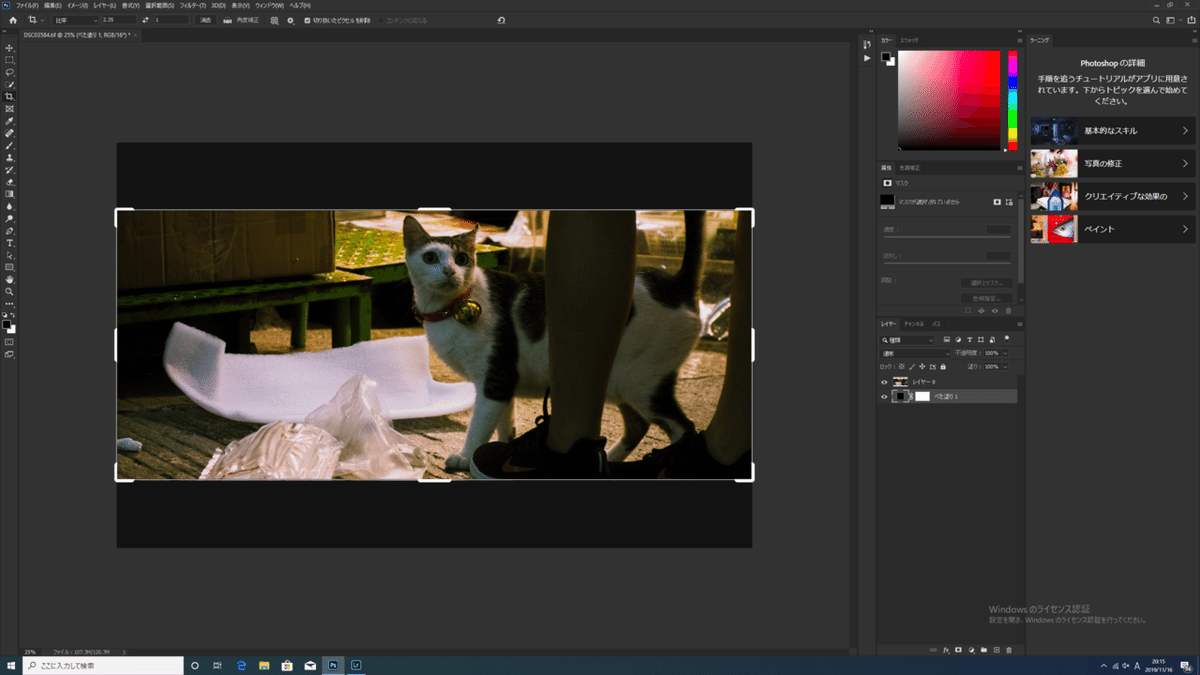1200x675 pixels.
Task: Swap crop width and height values
Action: 147,20
